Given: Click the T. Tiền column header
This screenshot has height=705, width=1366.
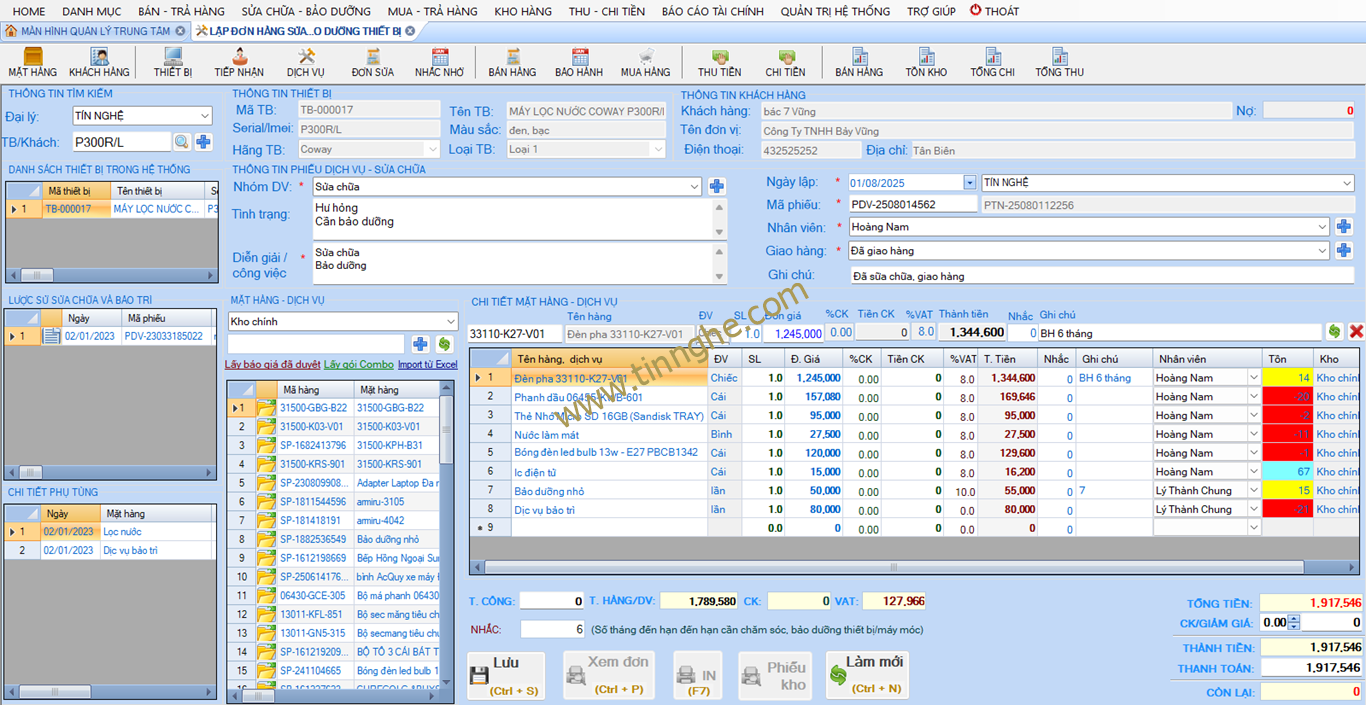Looking at the screenshot, I should pyautogui.click(x=1007, y=359).
